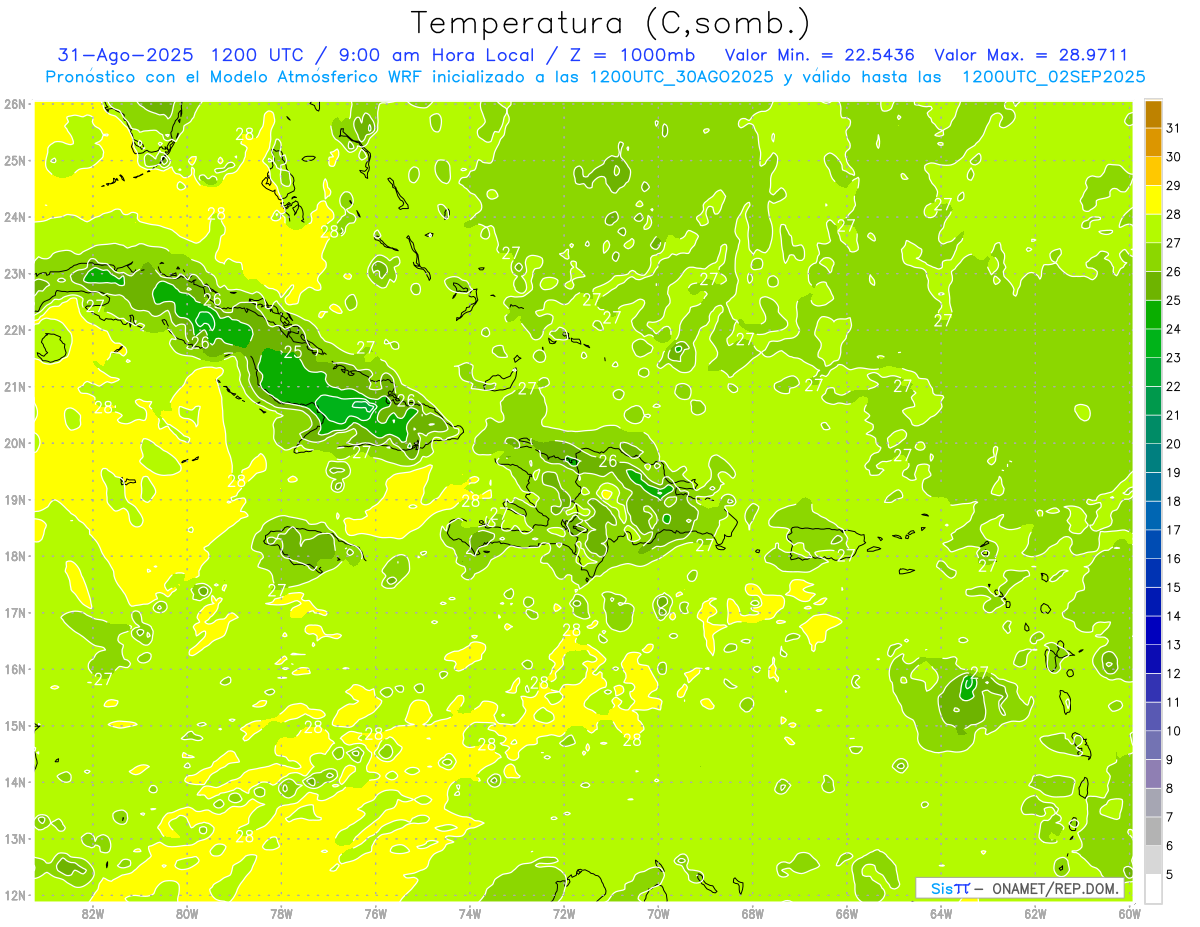Click the green legend swatch between 24 and 25

[x=1153, y=315]
